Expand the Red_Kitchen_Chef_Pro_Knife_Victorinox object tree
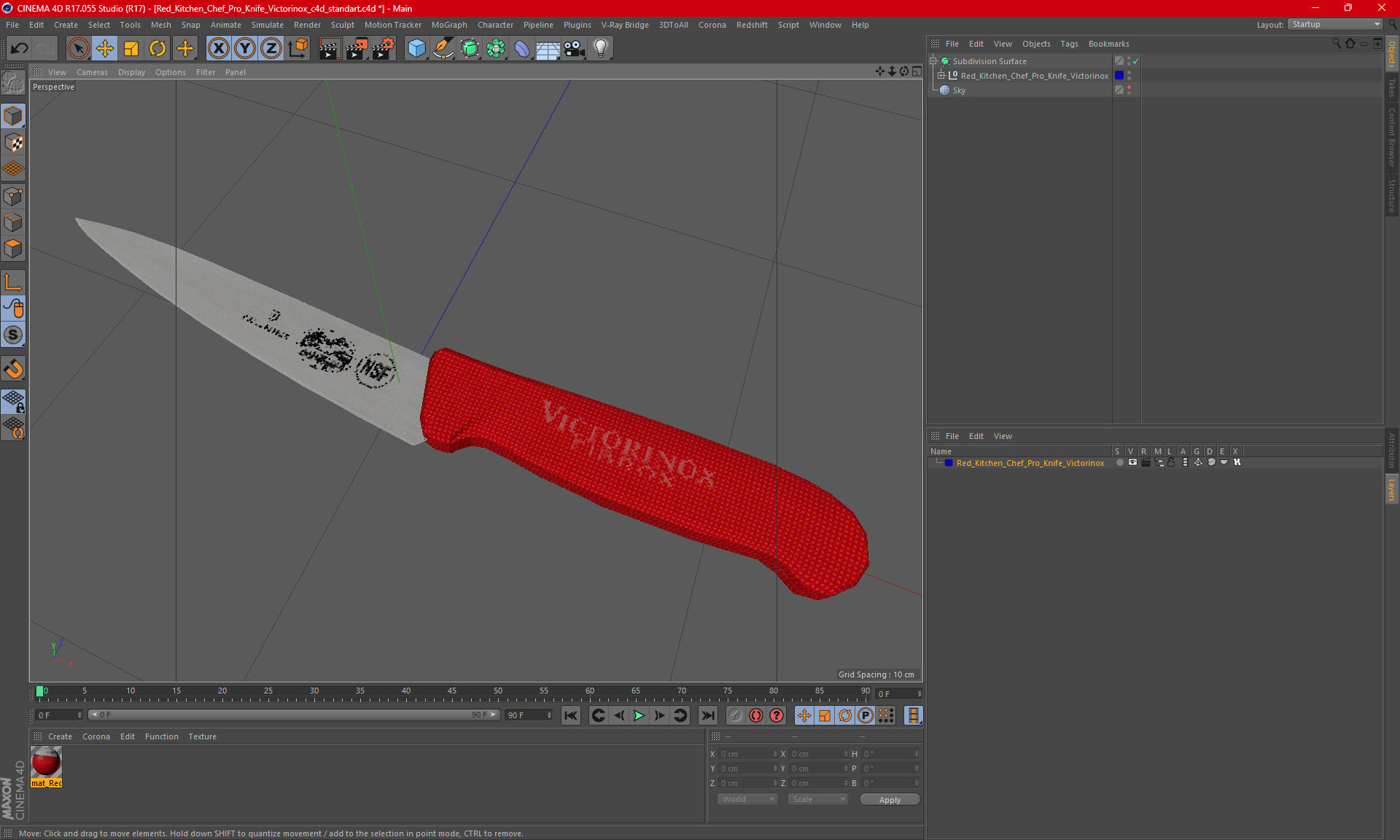This screenshot has width=1400, height=840. 941,76
